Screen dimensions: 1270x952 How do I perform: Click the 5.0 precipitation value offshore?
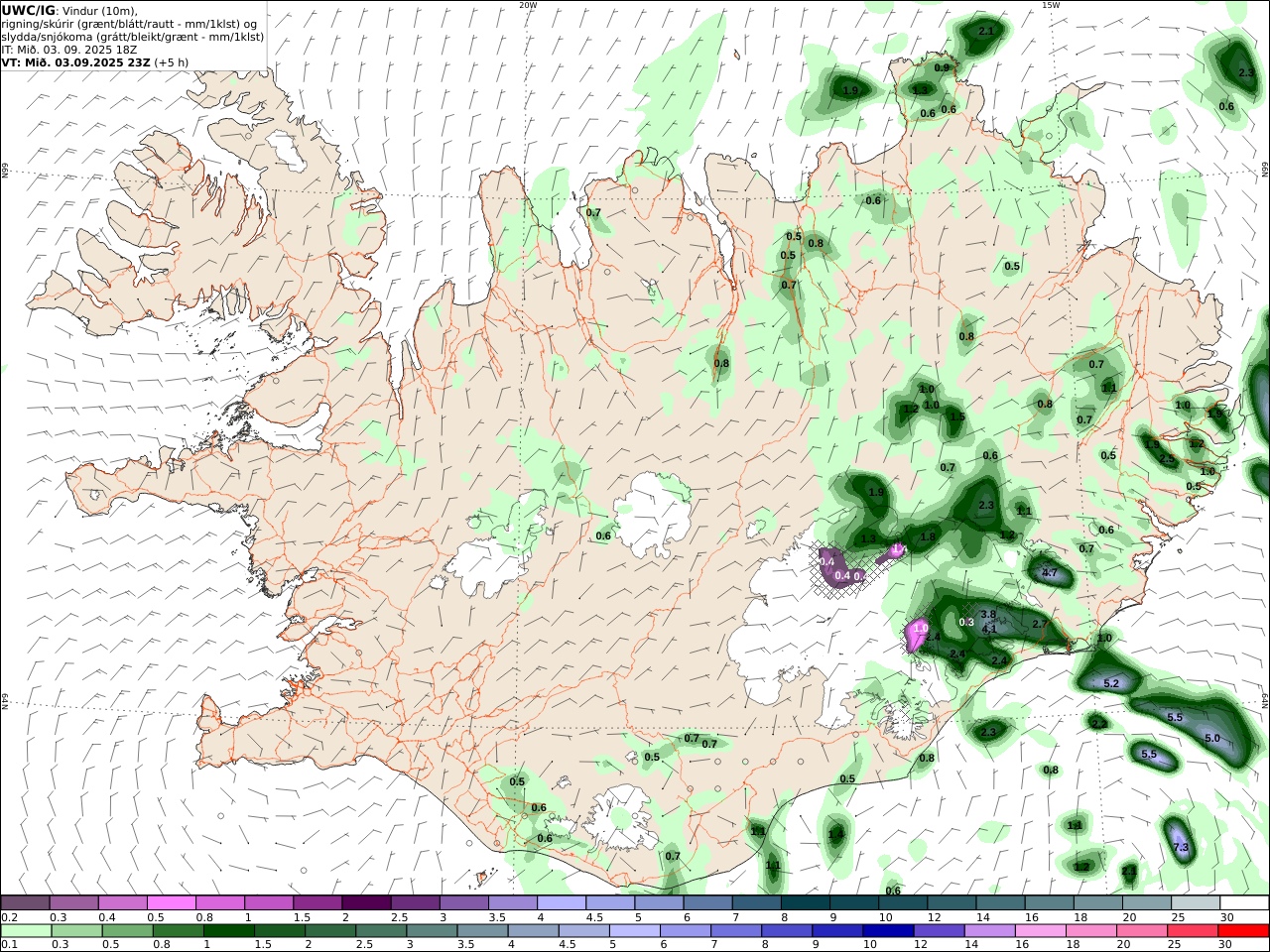coord(1211,739)
